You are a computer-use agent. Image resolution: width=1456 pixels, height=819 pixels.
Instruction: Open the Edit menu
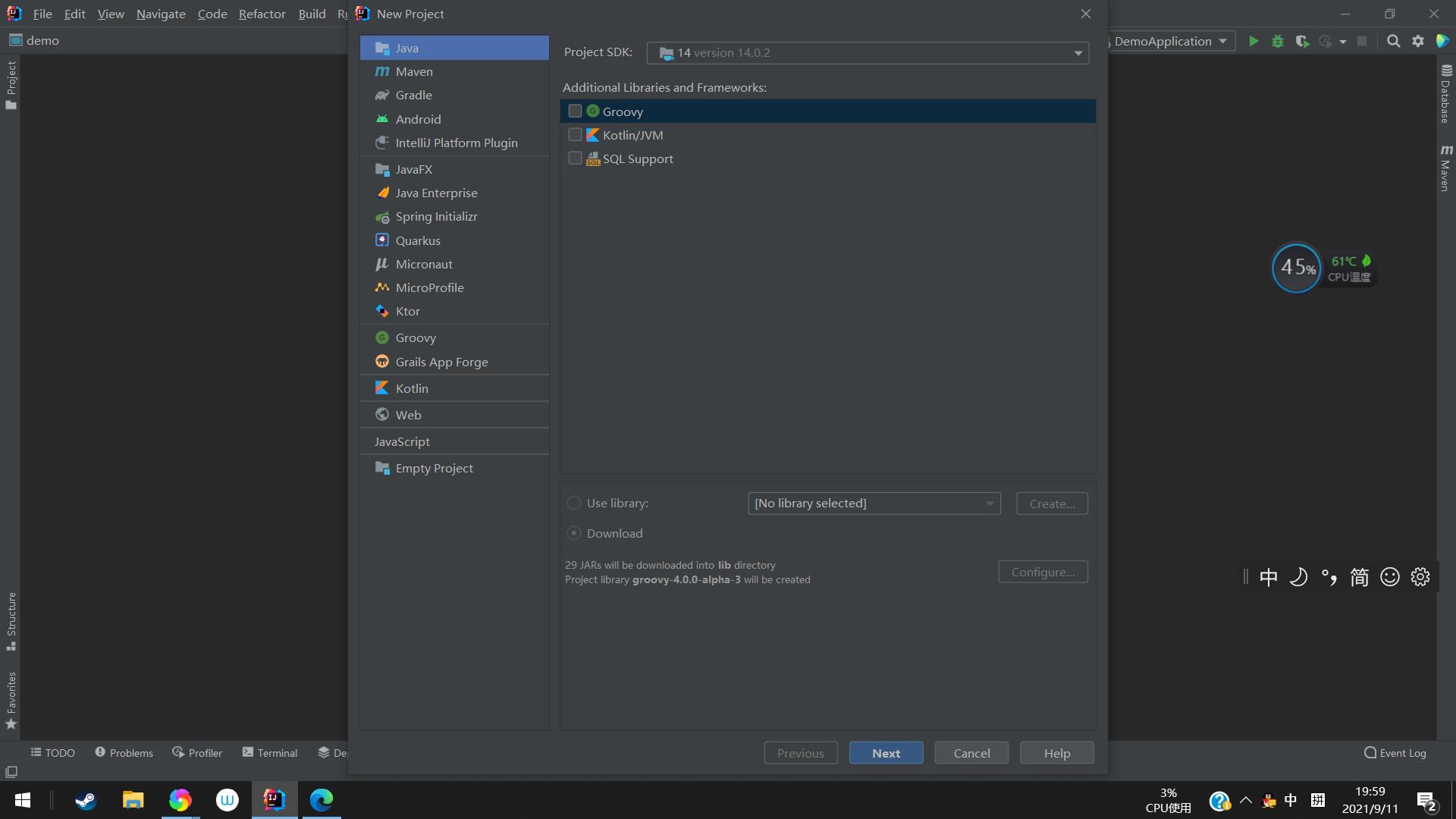tap(74, 14)
